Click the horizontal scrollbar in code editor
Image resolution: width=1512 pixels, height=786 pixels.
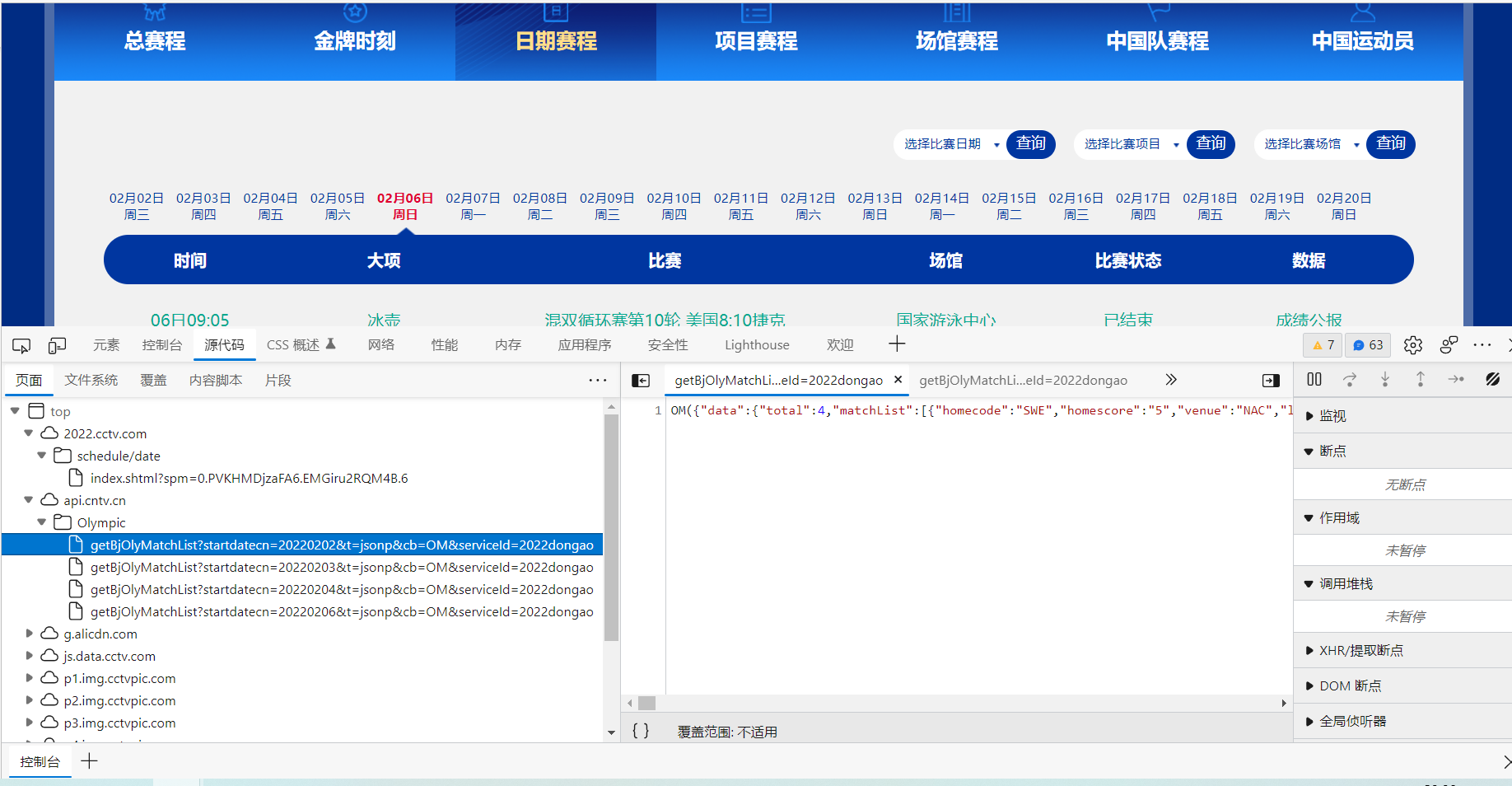point(955,703)
